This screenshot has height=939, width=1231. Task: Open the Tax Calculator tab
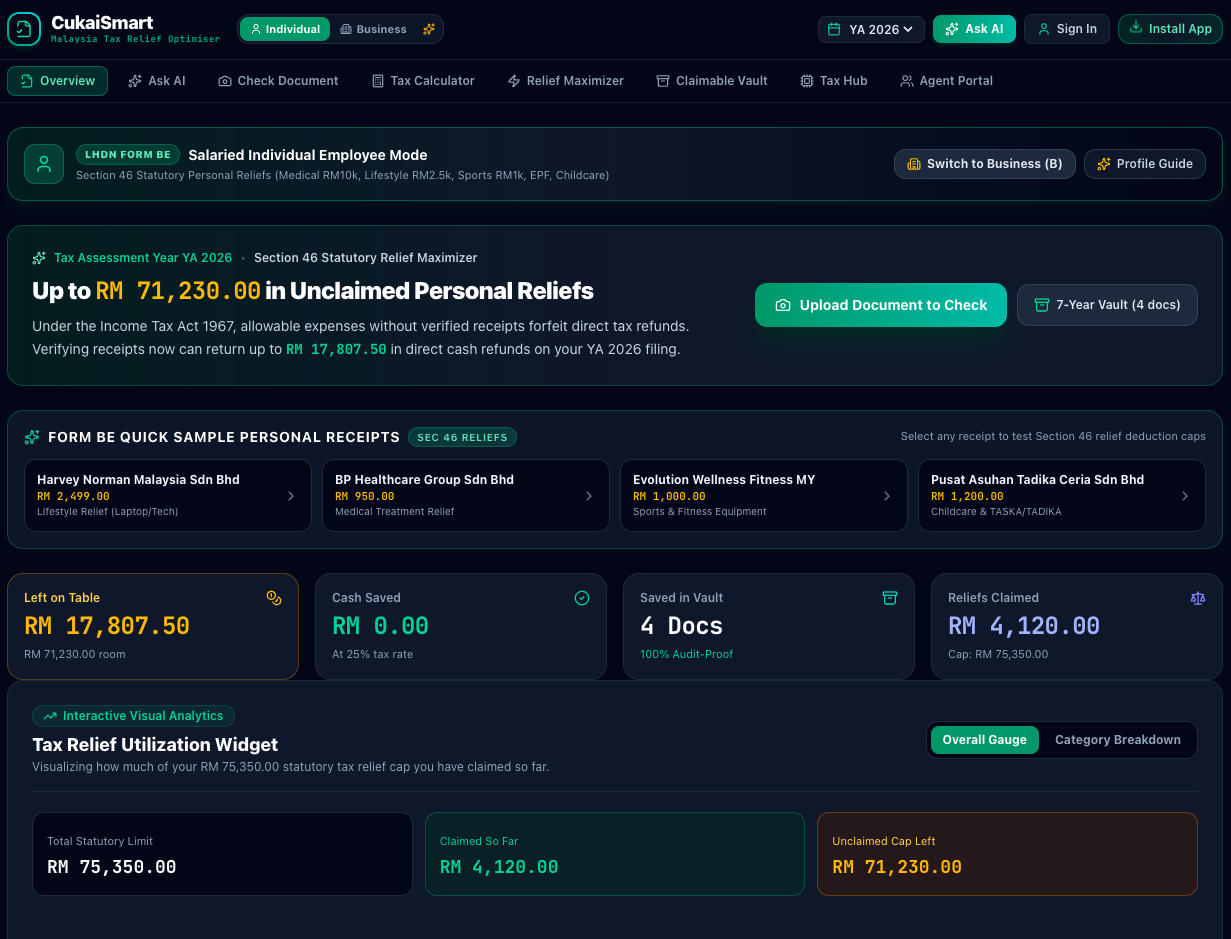pos(423,81)
